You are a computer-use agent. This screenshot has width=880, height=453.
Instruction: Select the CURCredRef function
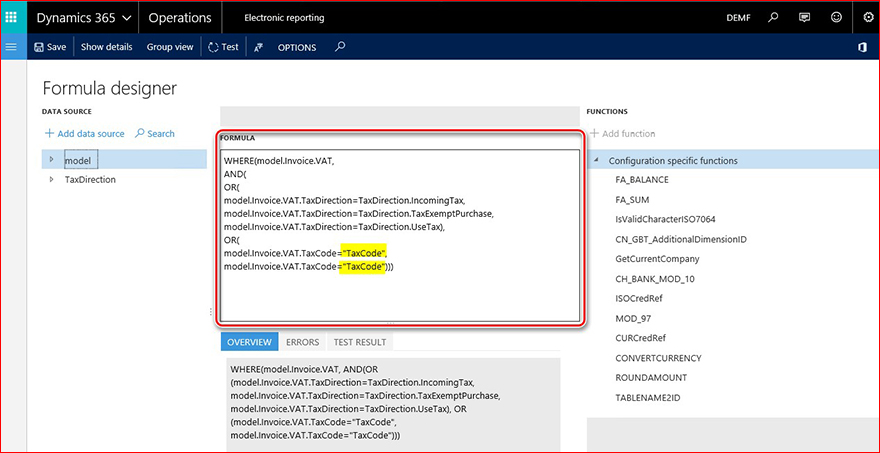pyautogui.click(x=640, y=338)
